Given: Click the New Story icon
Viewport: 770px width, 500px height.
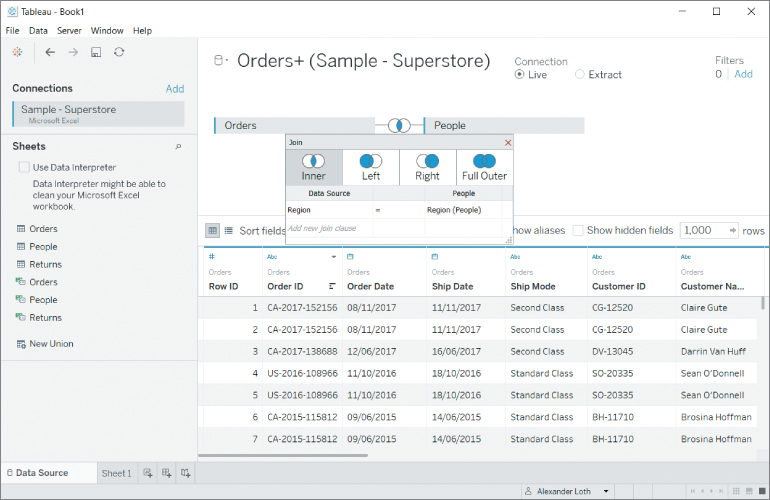Looking at the screenshot, I should [x=185, y=473].
